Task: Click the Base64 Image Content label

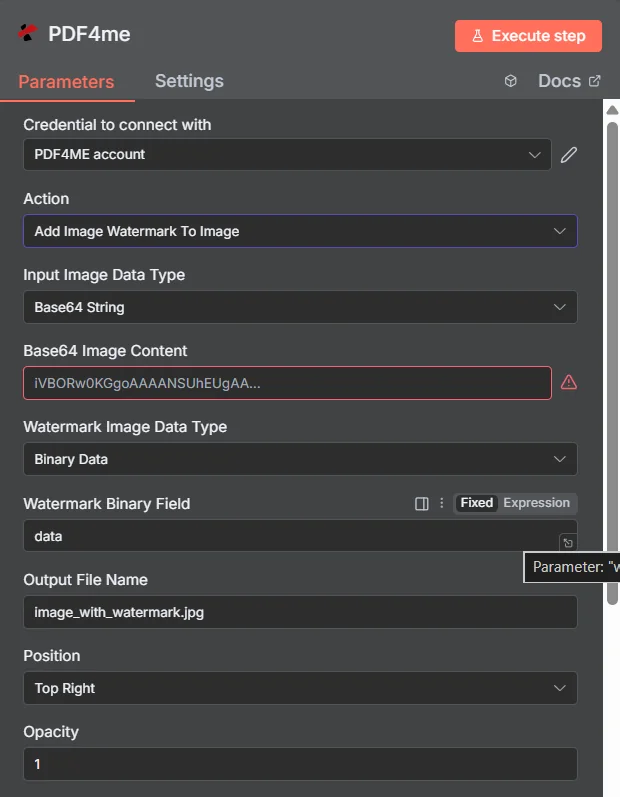Action: 105,351
